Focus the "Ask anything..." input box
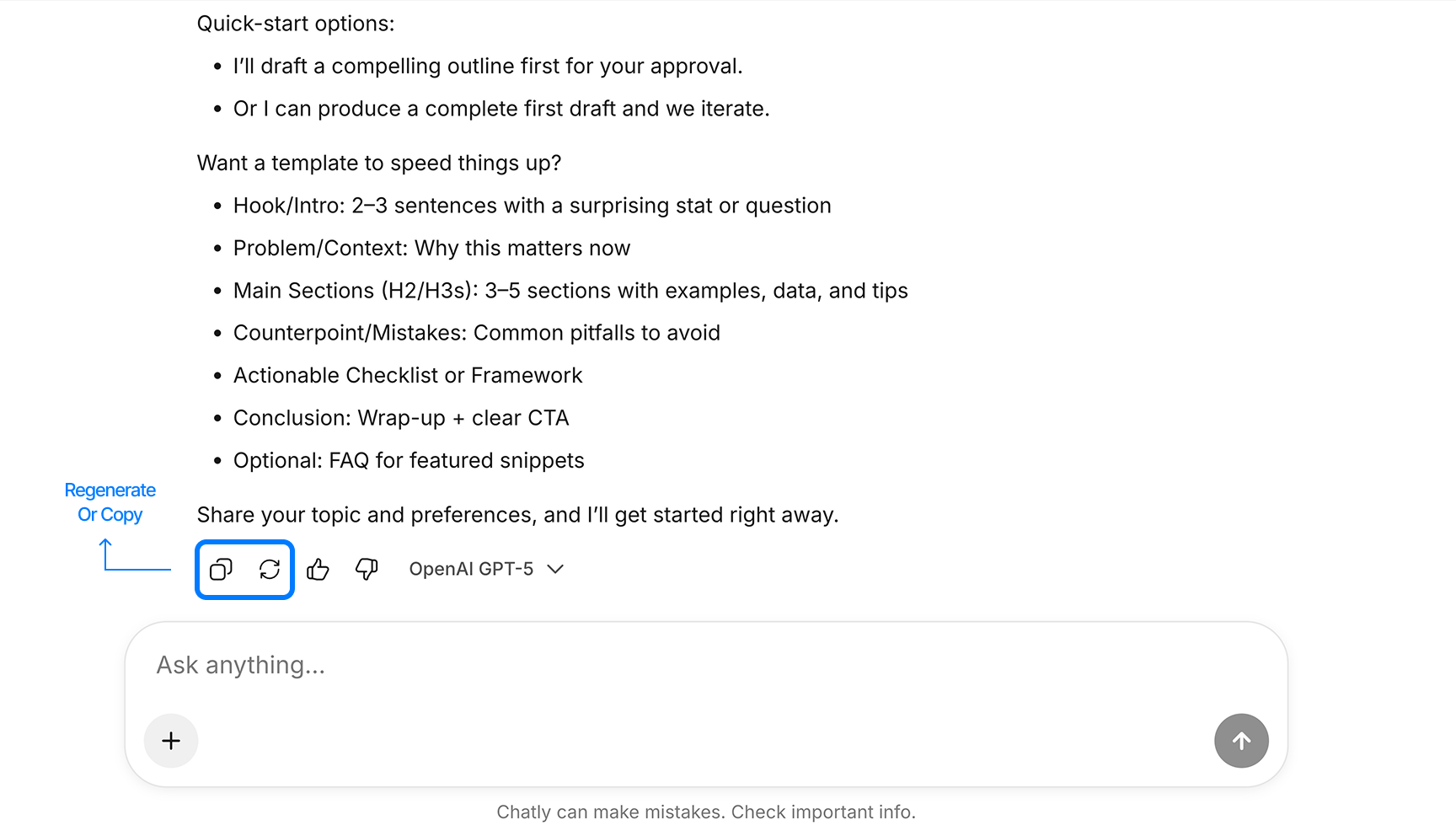Viewport: 1456px width, 836px height. click(x=674, y=666)
